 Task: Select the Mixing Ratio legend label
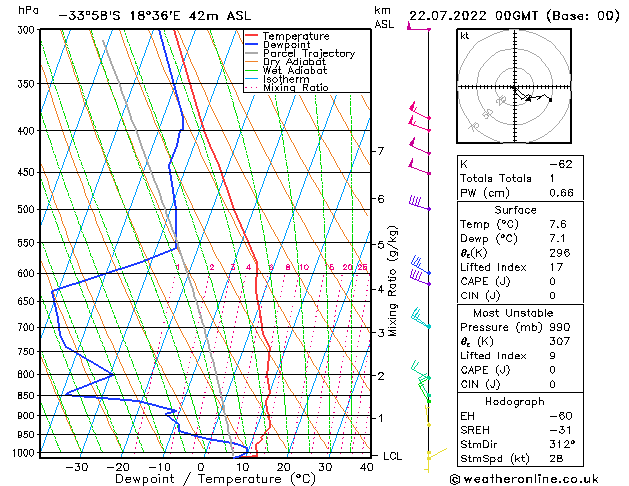pos(296,87)
